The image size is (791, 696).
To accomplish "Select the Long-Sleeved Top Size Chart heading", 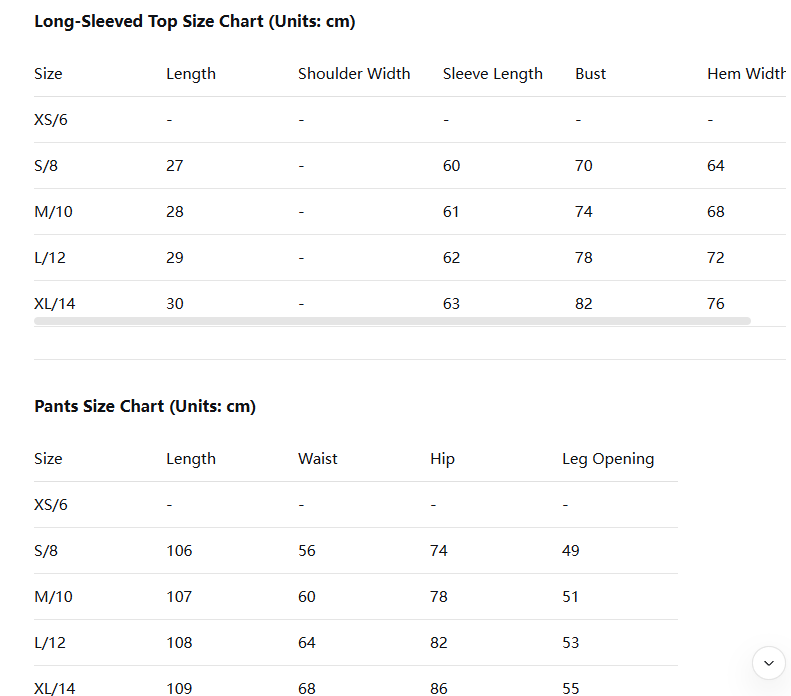I will 195,22.
